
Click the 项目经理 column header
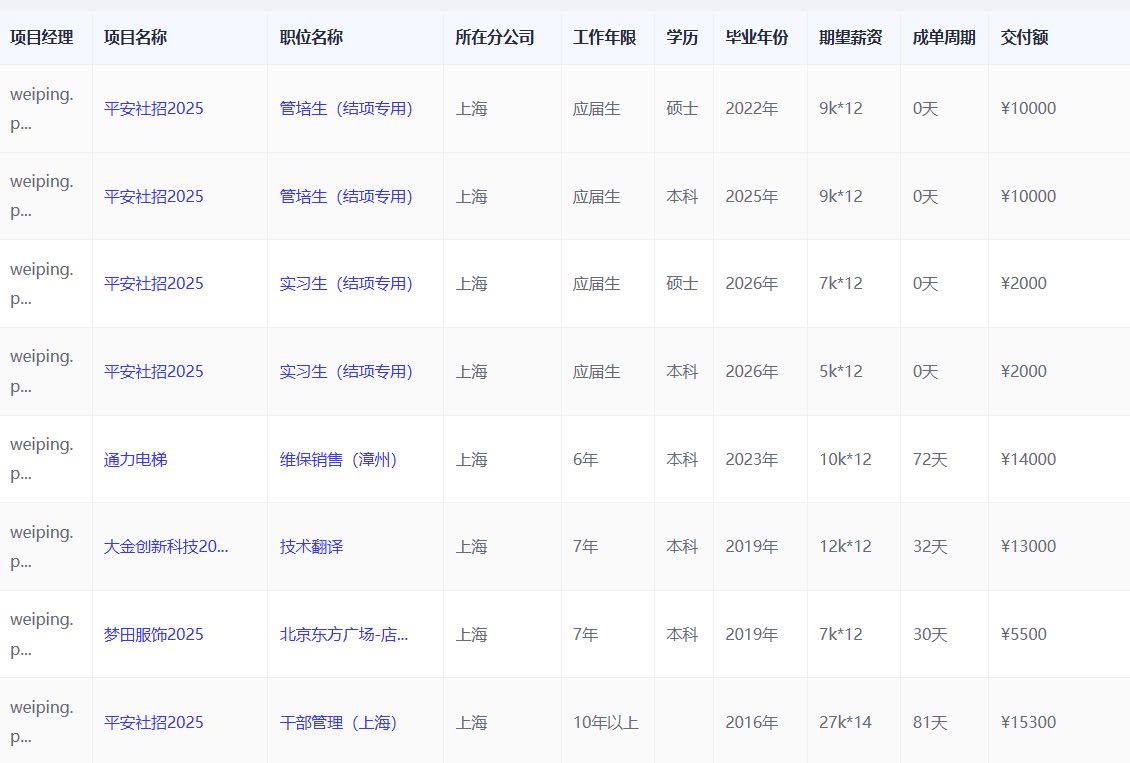(x=42, y=38)
